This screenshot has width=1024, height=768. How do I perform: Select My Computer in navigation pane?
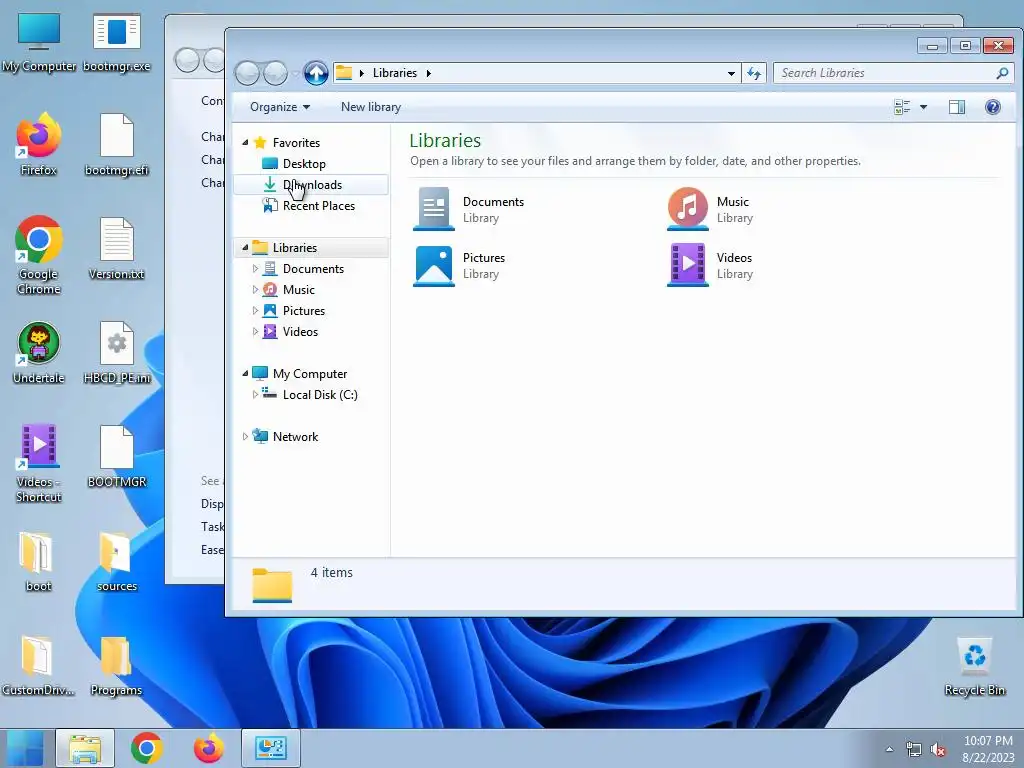pyautogui.click(x=310, y=374)
